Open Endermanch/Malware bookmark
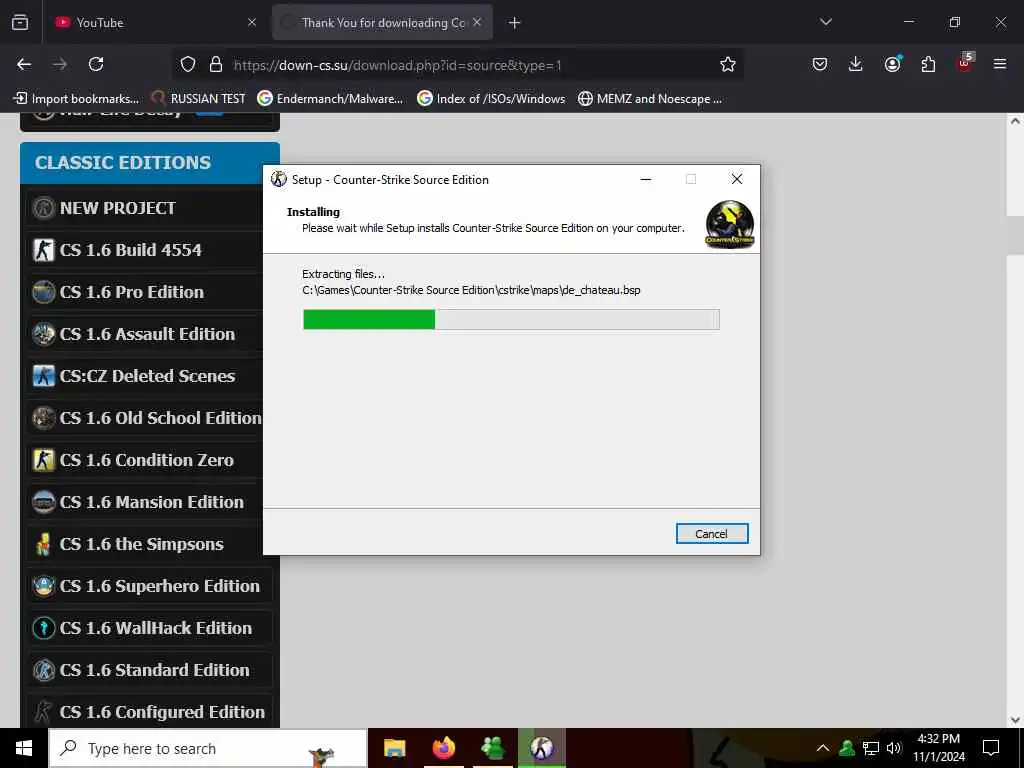Viewport: 1024px width, 768px height. point(330,99)
